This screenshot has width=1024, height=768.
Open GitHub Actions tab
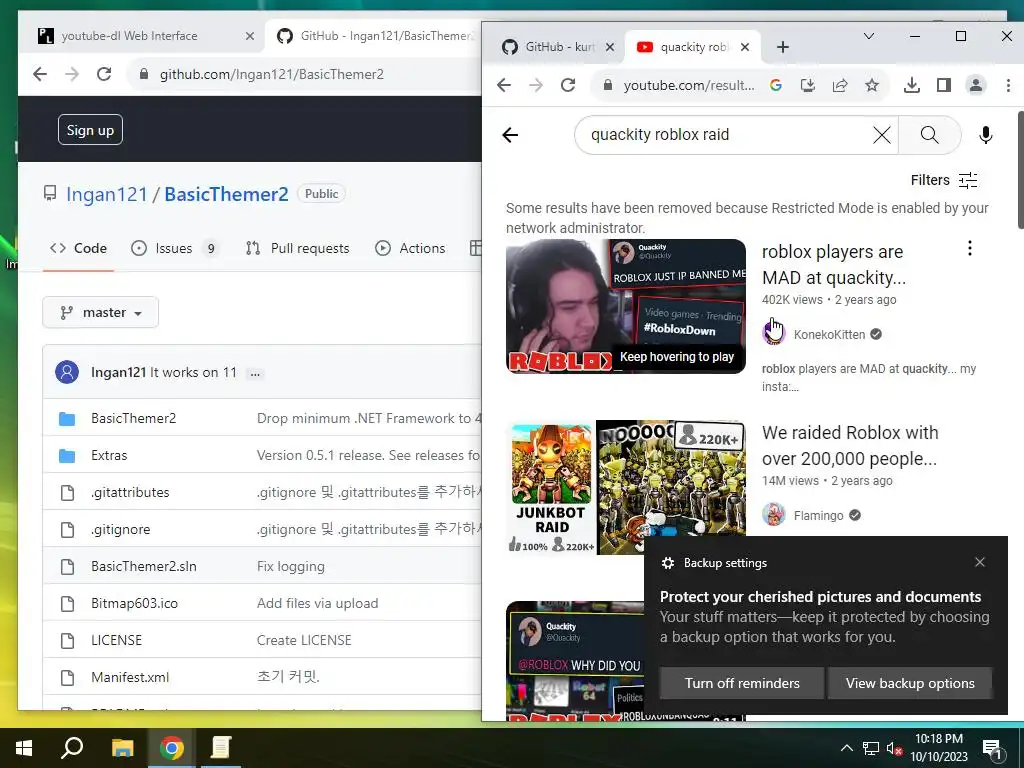pos(410,248)
